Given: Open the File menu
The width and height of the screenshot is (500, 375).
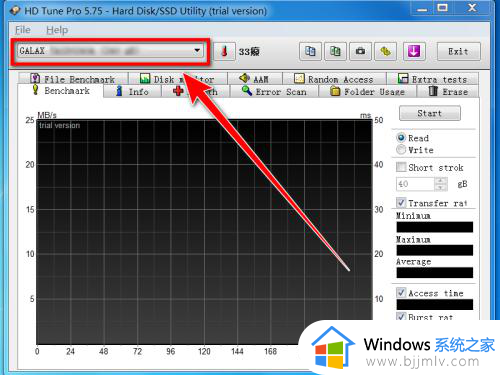Looking at the screenshot, I should (x=23, y=30).
